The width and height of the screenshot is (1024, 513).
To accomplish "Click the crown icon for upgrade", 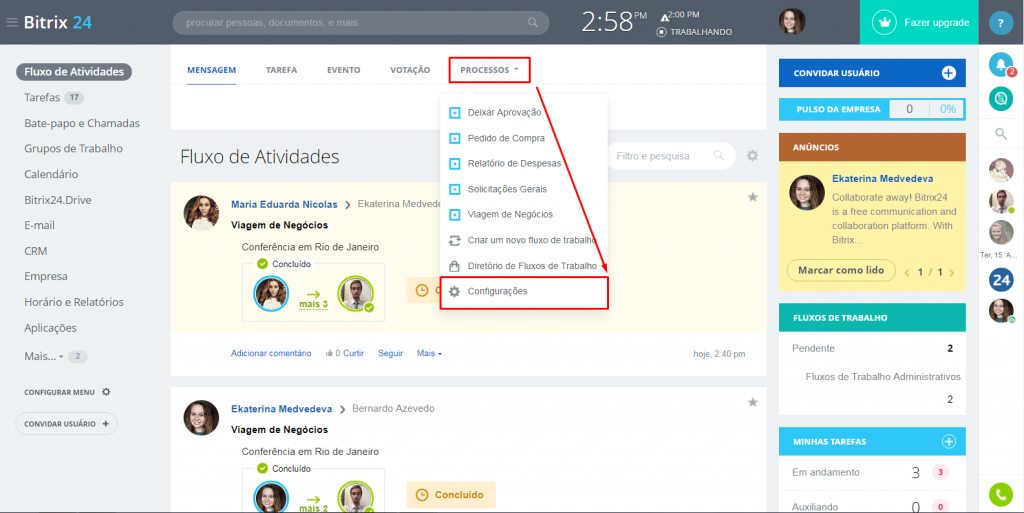I will pos(885,23).
